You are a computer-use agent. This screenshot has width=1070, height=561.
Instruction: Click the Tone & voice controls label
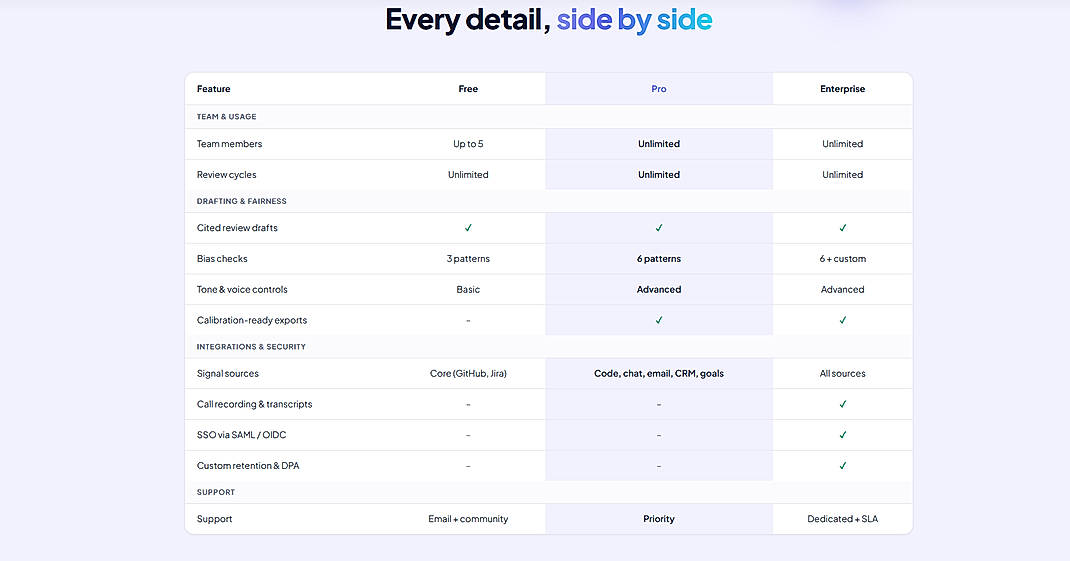242,289
